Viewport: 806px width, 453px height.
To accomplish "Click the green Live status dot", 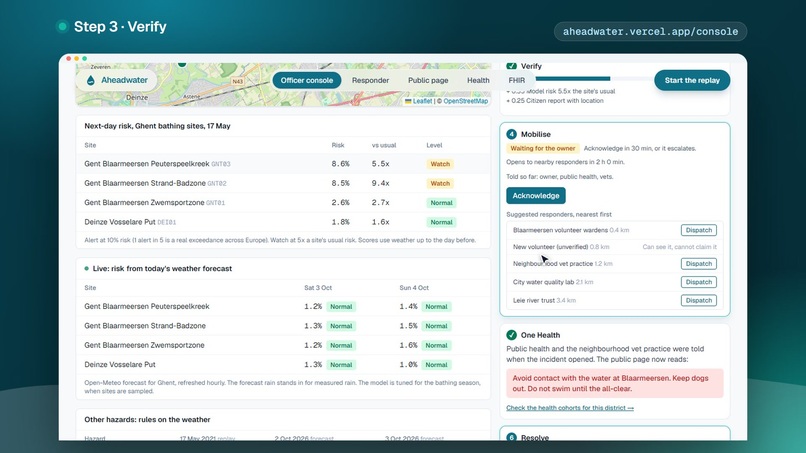I will point(86,268).
